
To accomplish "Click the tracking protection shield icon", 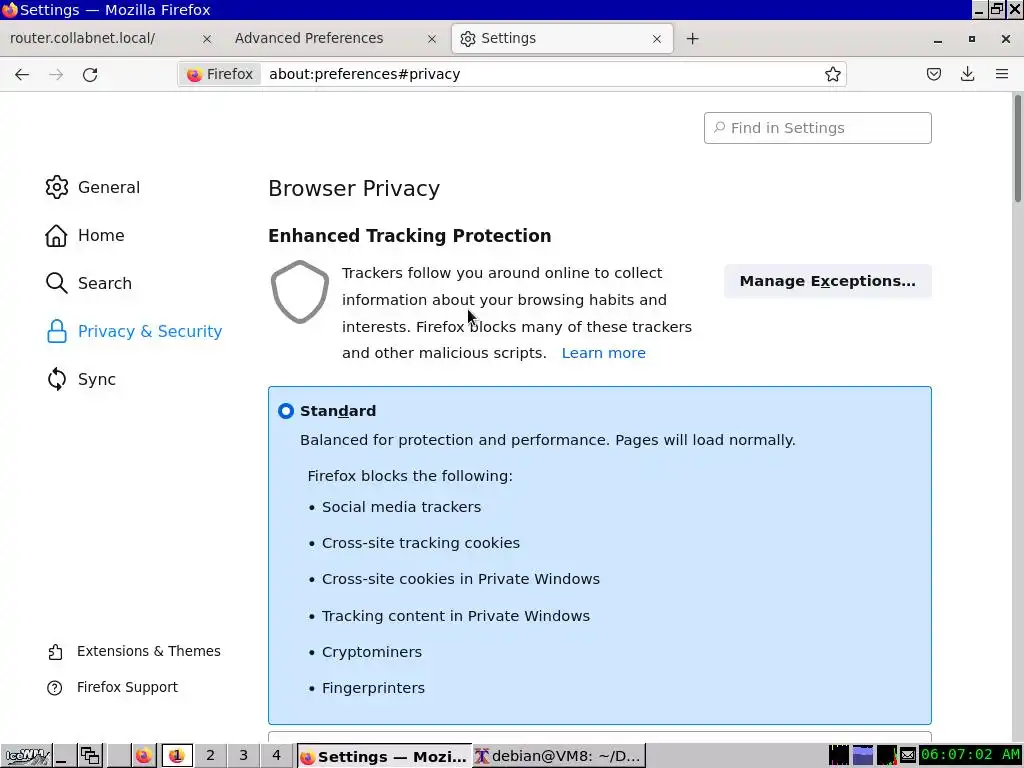I will pyautogui.click(x=300, y=292).
